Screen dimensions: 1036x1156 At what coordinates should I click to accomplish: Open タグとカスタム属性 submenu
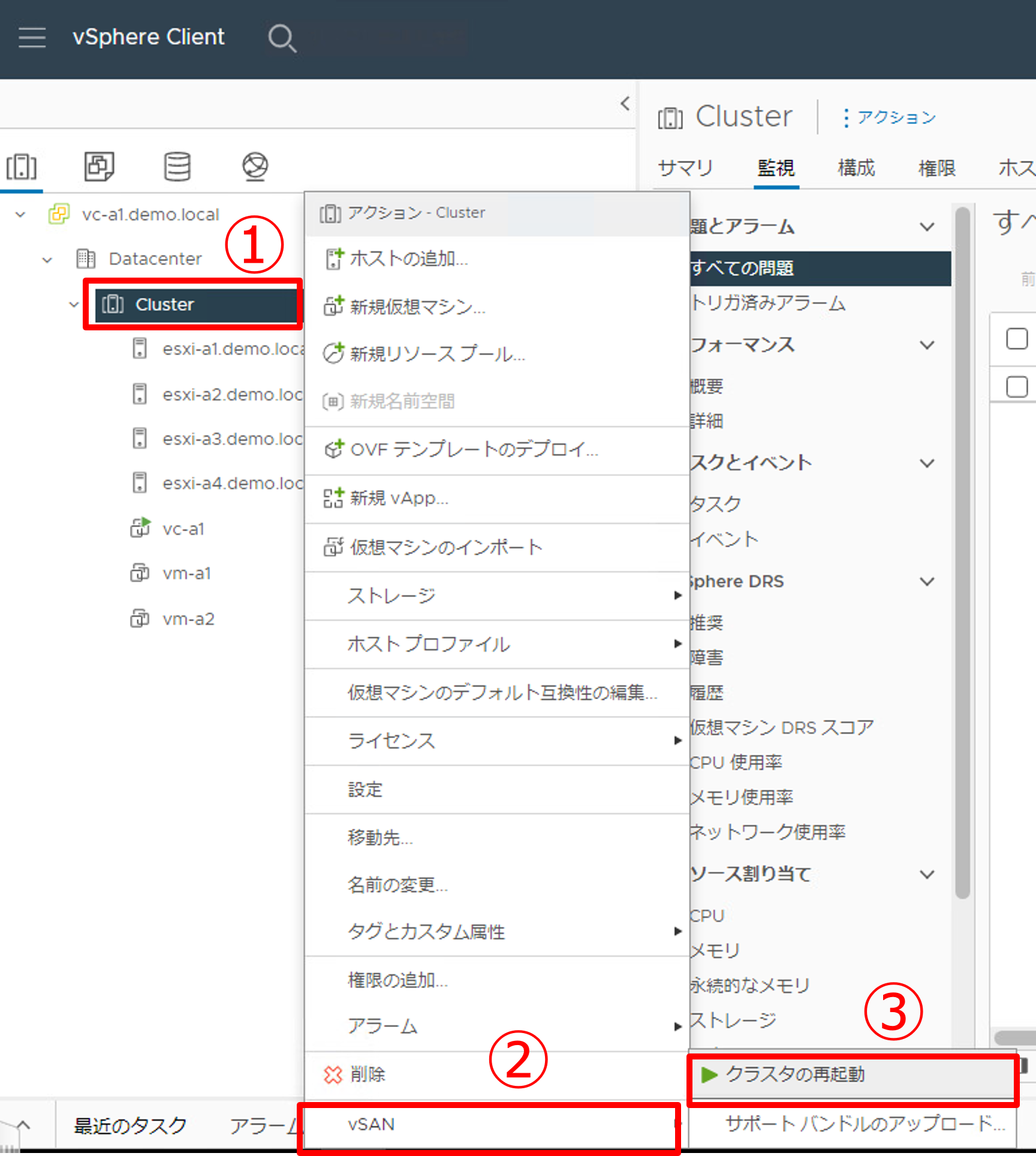coord(497,931)
